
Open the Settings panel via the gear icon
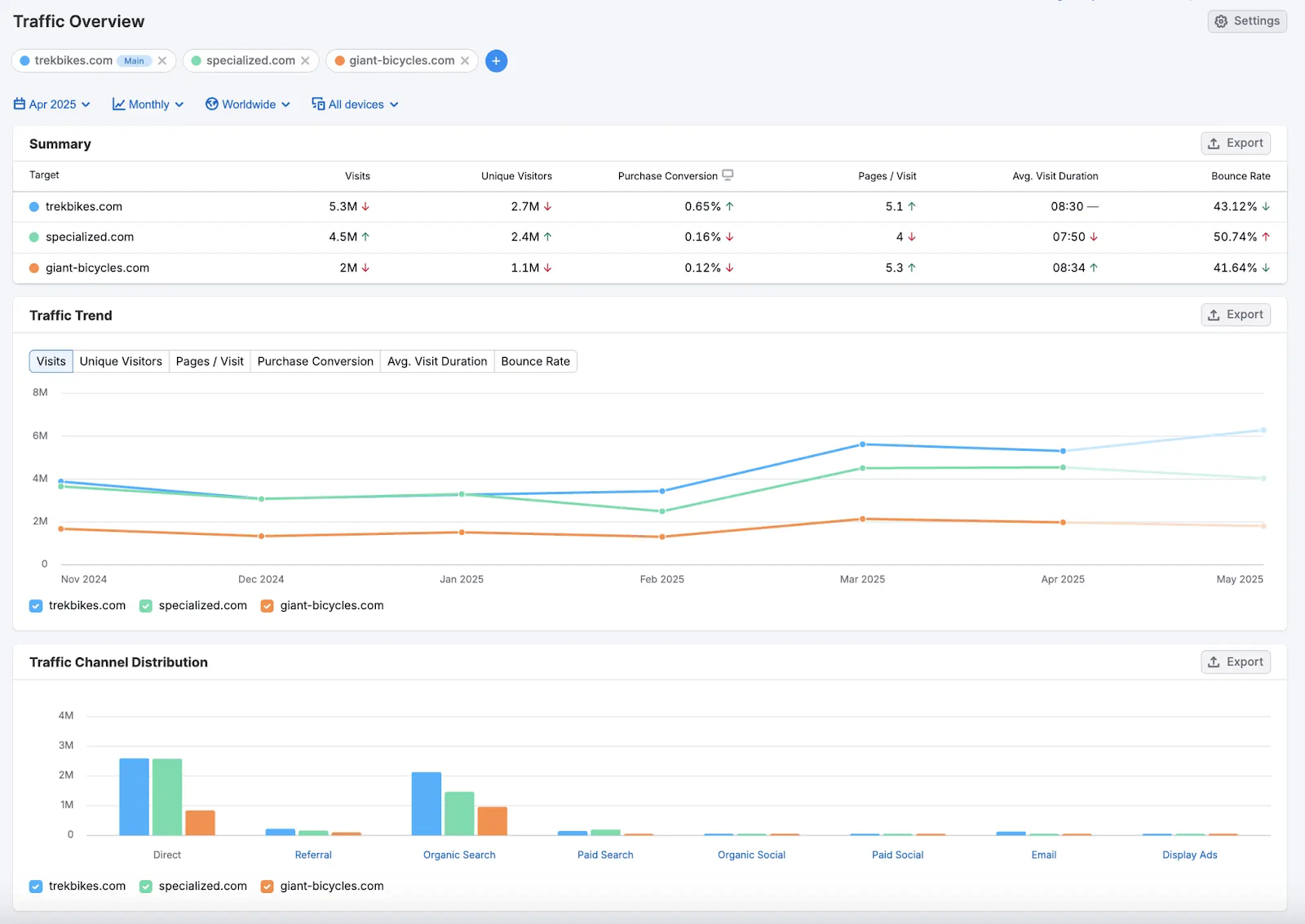[1221, 21]
